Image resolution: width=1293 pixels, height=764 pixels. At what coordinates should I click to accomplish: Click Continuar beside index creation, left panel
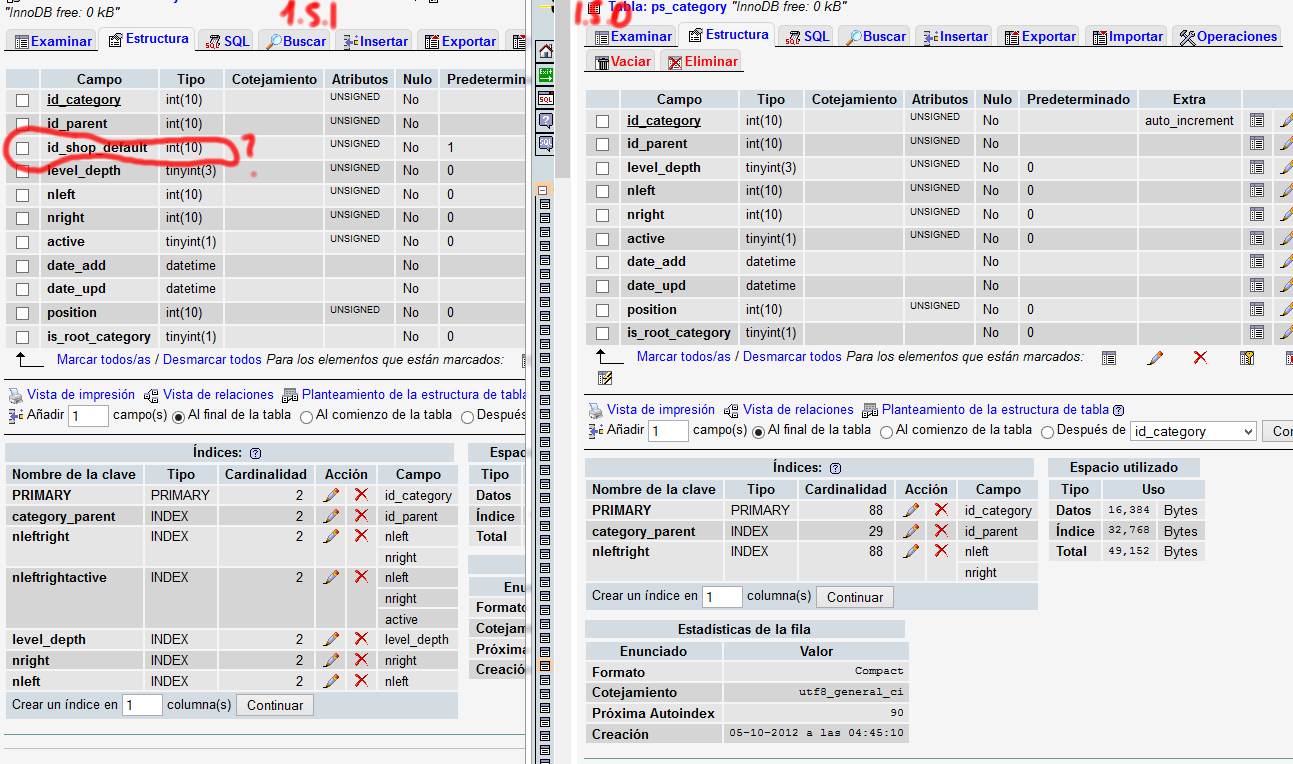coord(275,705)
